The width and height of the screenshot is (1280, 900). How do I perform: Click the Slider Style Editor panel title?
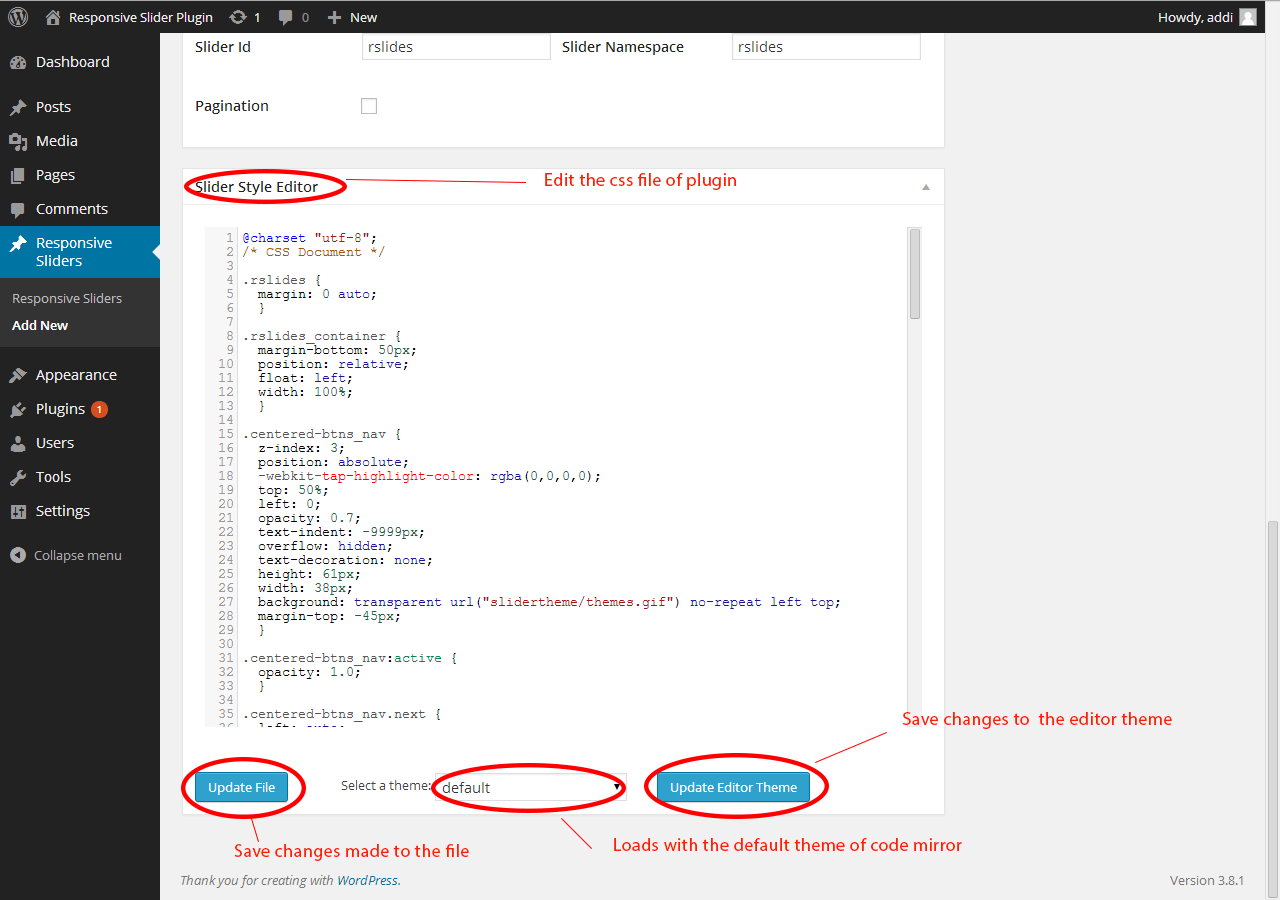click(x=257, y=187)
